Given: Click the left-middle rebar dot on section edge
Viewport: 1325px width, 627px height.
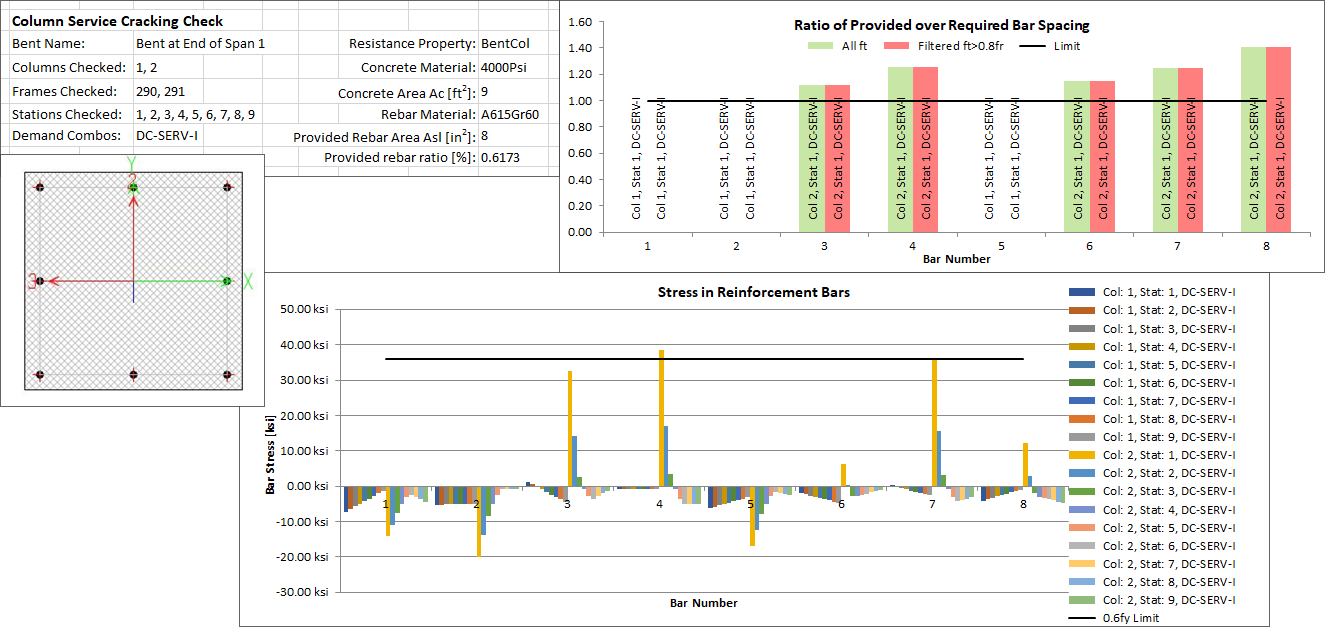Looking at the screenshot, I should click(40, 281).
